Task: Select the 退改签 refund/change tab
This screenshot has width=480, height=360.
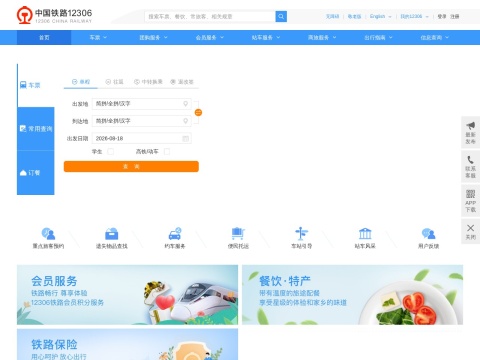Action: [182, 82]
